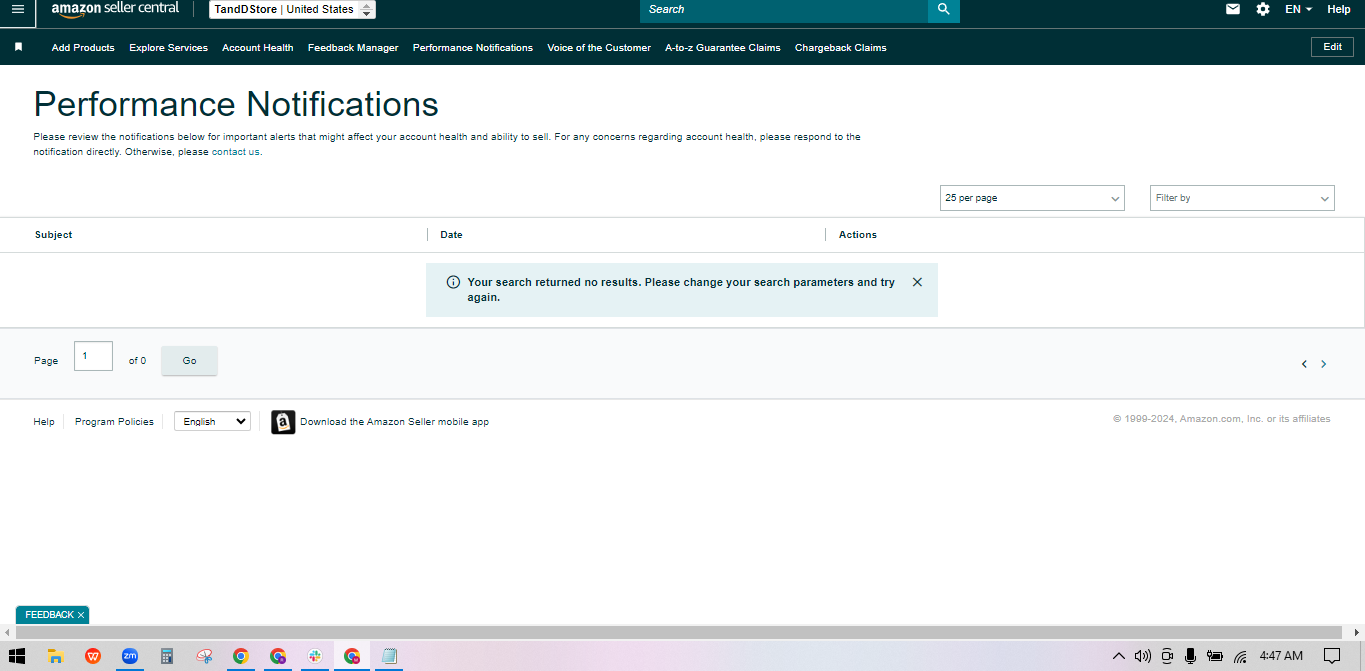Image resolution: width=1365 pixels, height=671 pixels.
Task: Open the 25 per page dropdown
Action: (1032, 198)
